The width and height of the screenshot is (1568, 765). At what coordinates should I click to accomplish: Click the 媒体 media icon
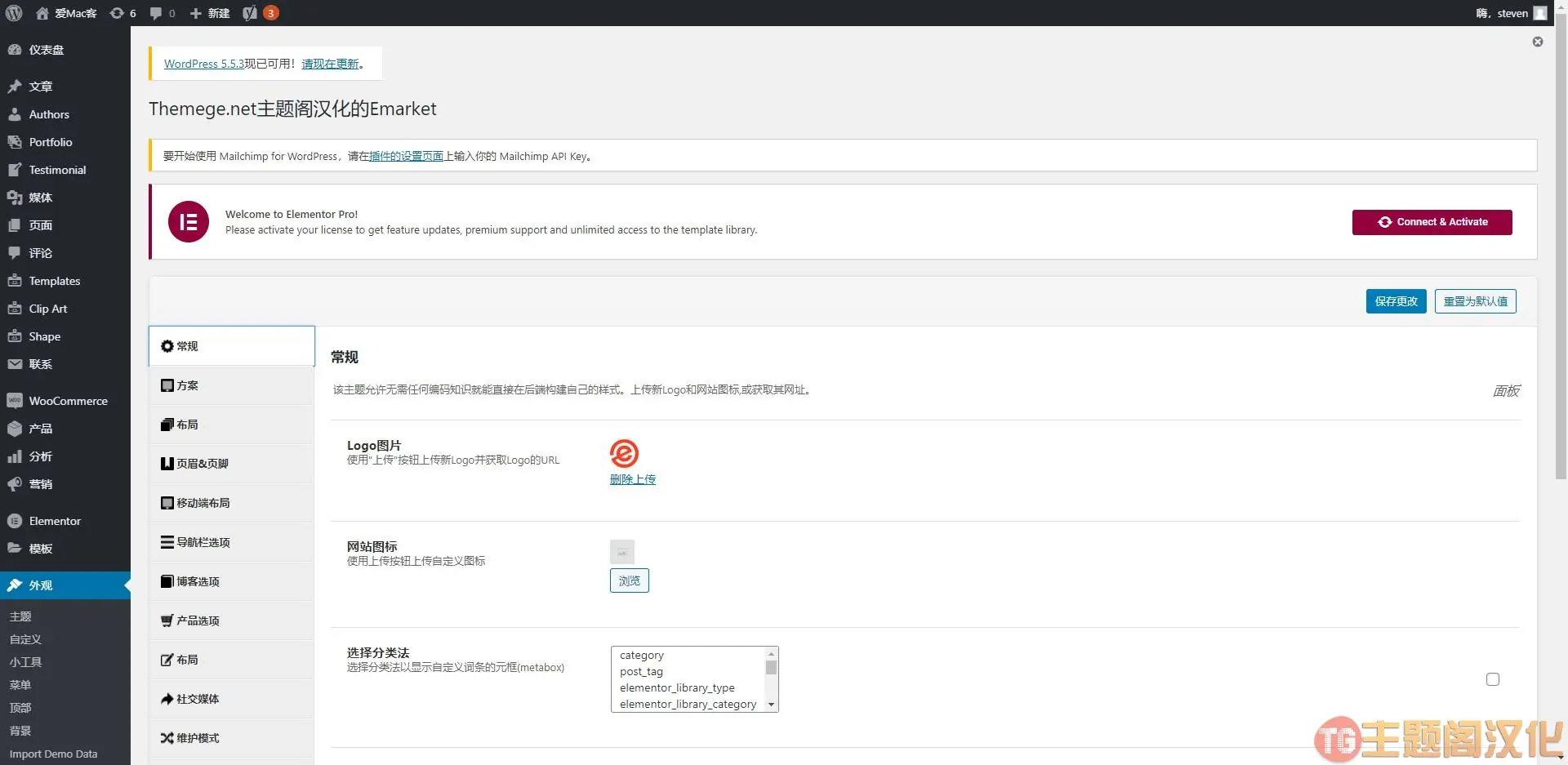point(15,198)
